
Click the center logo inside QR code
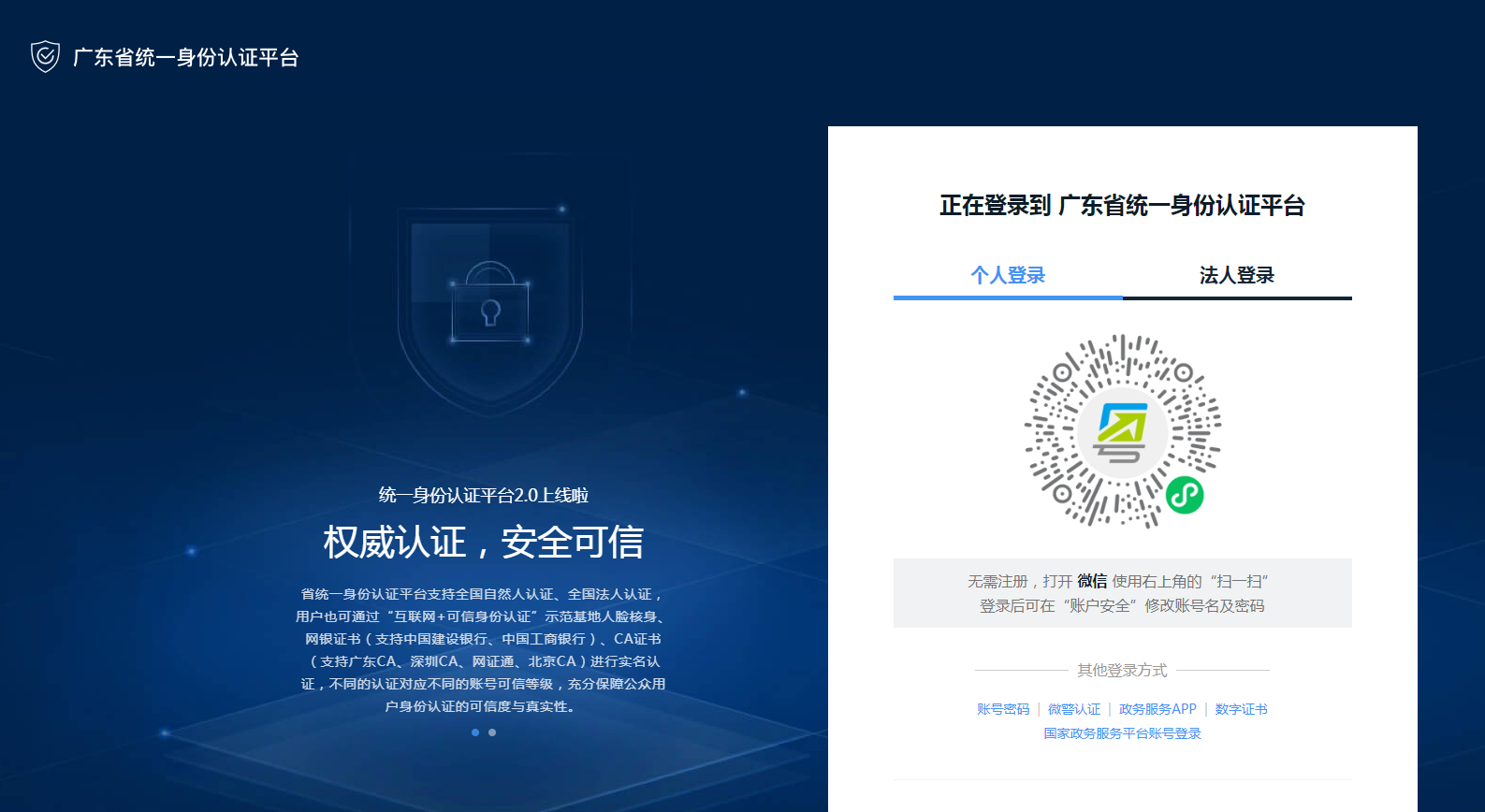click(1122, 432)
